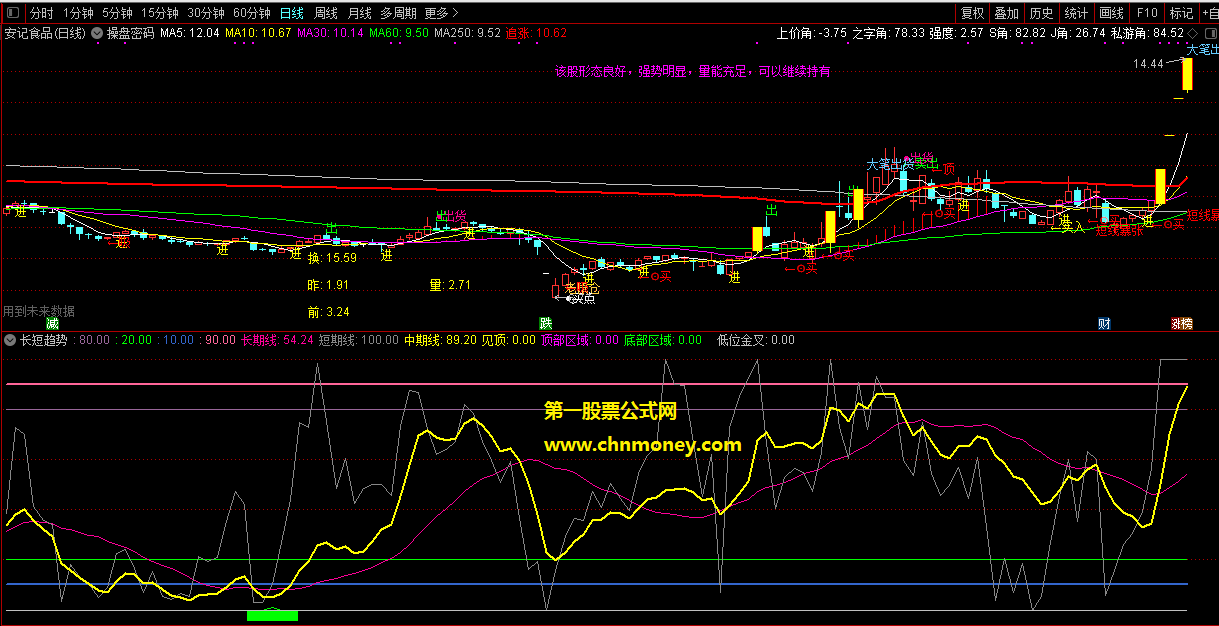1219x626 pixels.
Task: Click the MA60: 9.50 value
Action: [x=399, y=33]
